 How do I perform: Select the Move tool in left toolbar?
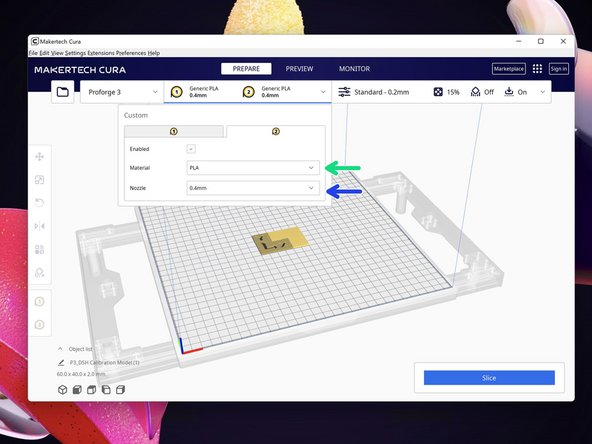[40, 157]
